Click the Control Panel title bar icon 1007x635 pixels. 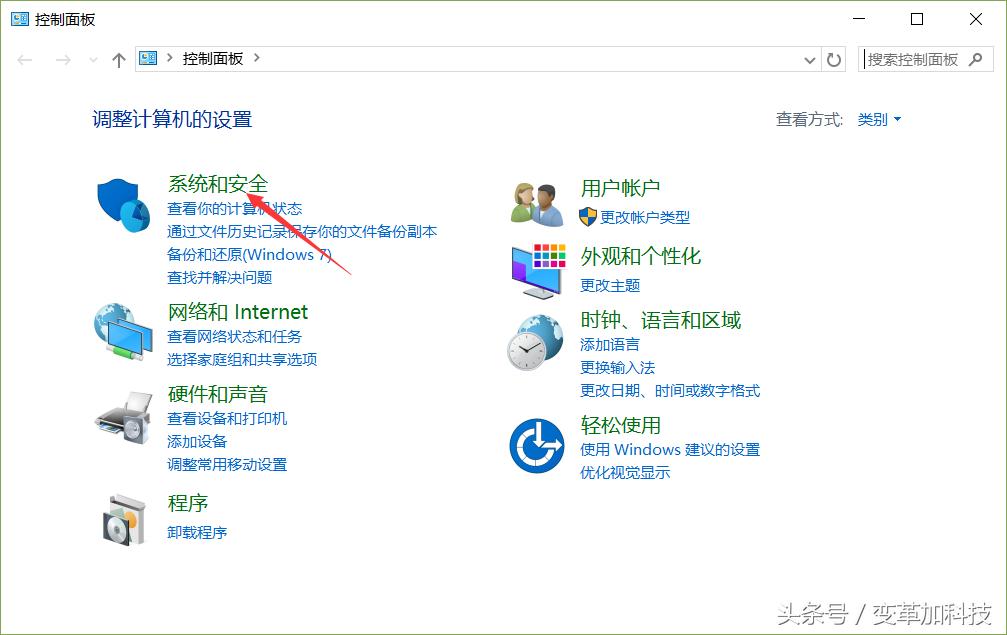[20, 19]
